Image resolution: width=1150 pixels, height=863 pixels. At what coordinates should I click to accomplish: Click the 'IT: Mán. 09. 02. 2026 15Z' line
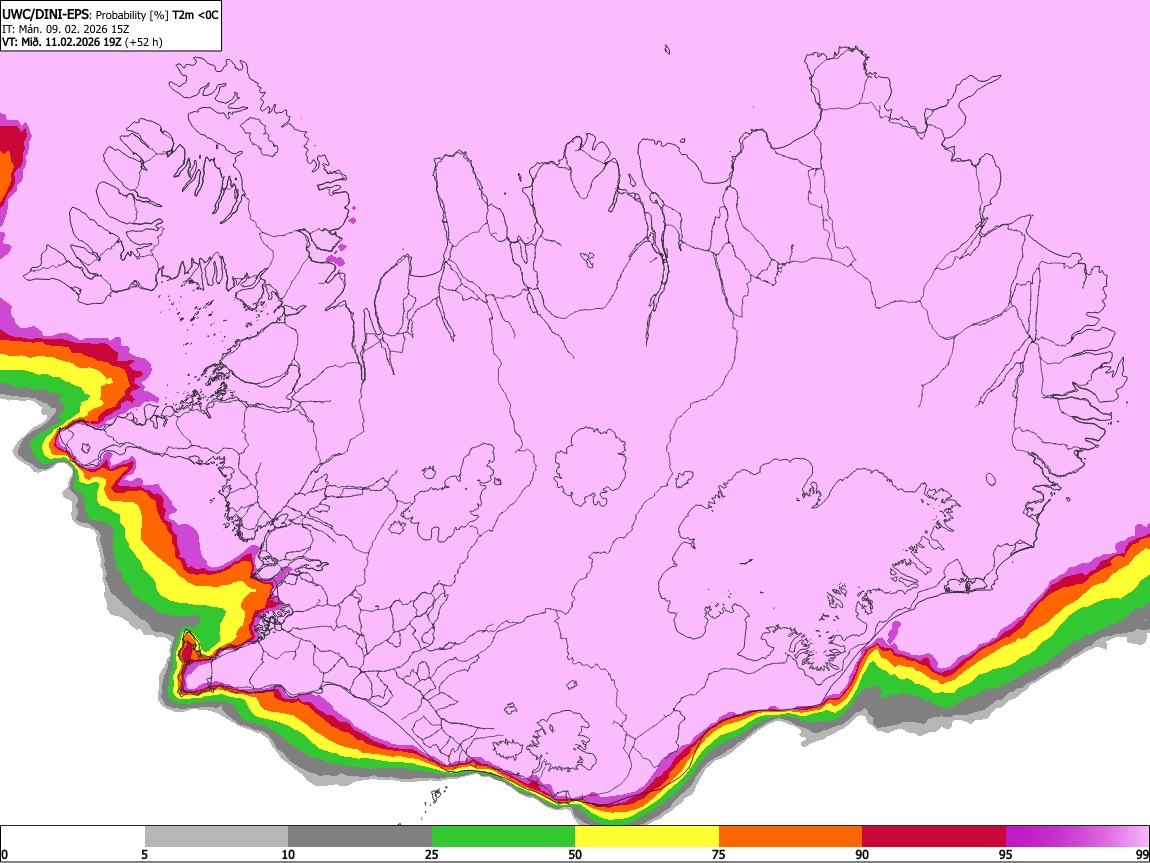[x=65, y=29]
